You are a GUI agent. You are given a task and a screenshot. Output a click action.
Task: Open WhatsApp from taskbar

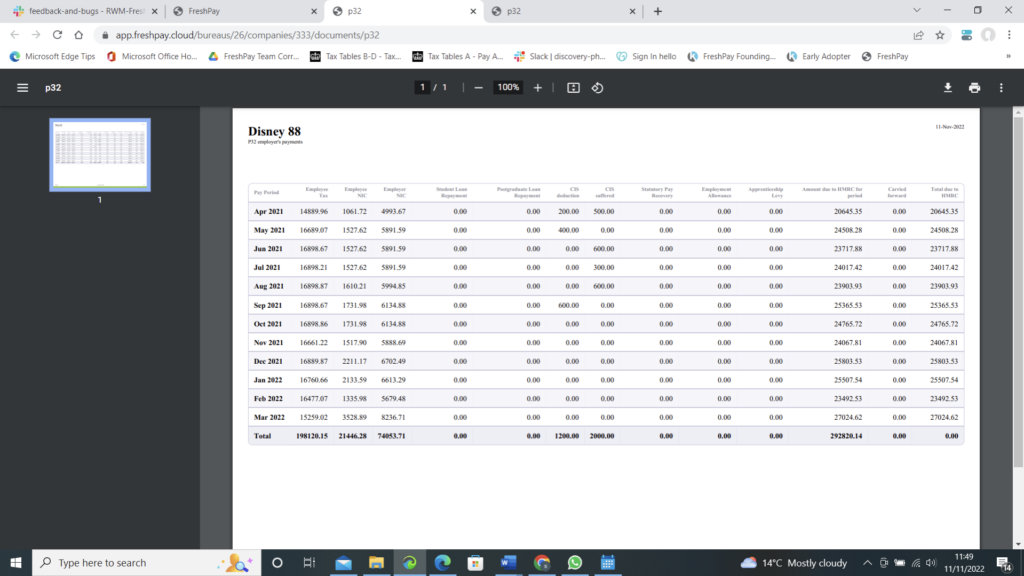(x=575, y=562)
